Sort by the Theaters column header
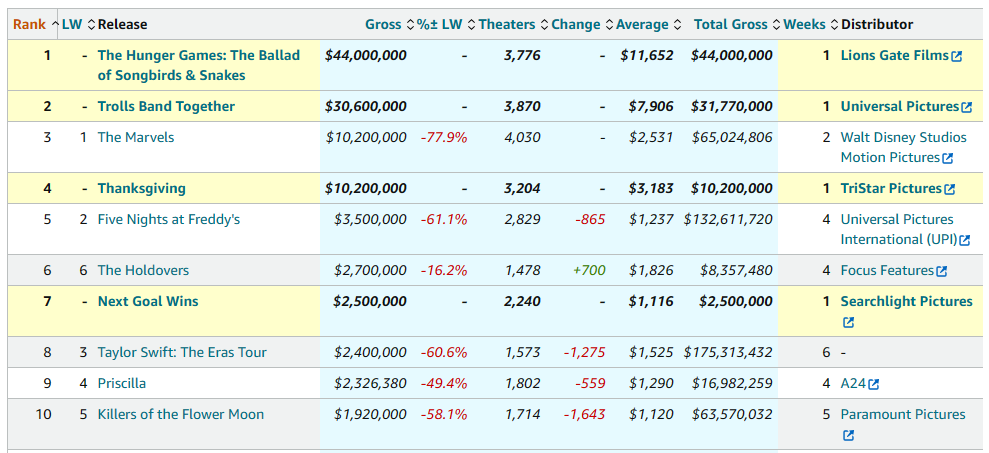The image size is (989, 453). click(507, 24)
